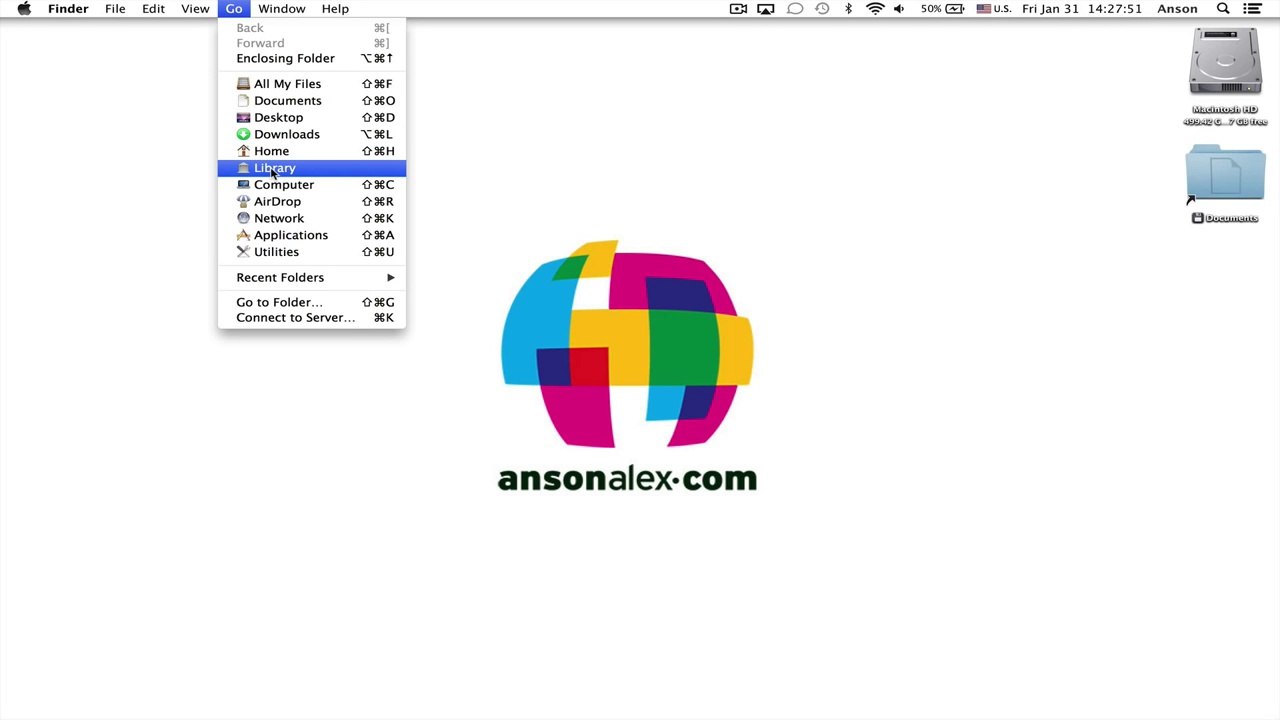This screenshot has width=1280, height=720.
Task: Open the Anson user account menu
Action: click(x=1177, y=9)
